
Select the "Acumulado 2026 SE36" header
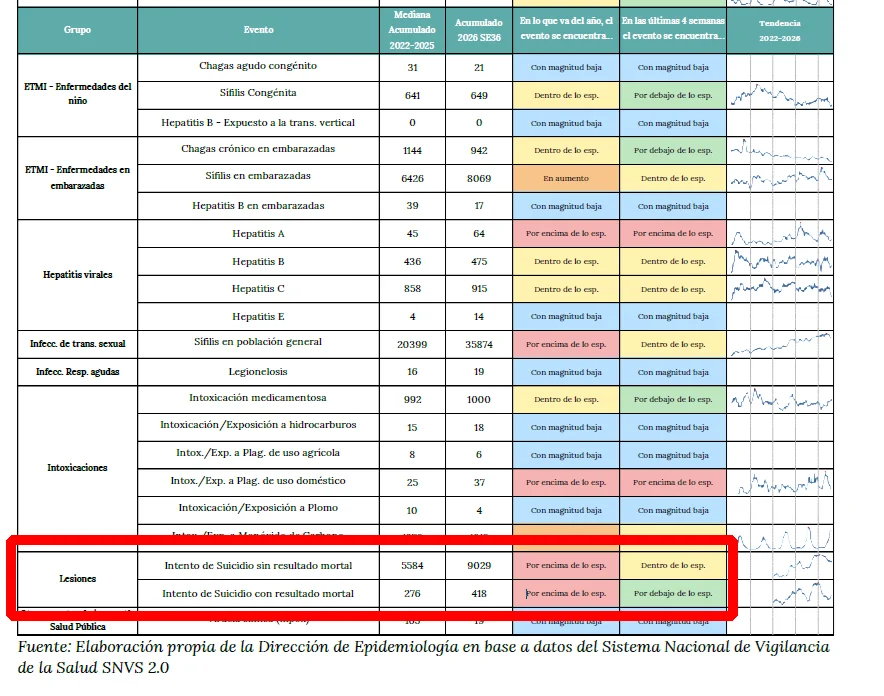[479, 30]
